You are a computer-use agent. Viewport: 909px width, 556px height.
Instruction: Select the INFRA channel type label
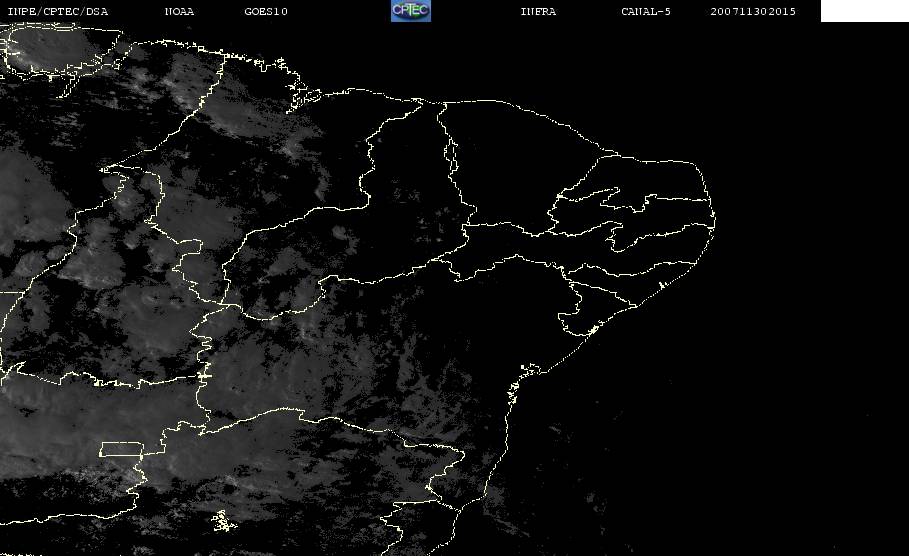click(x=538, y=12)
